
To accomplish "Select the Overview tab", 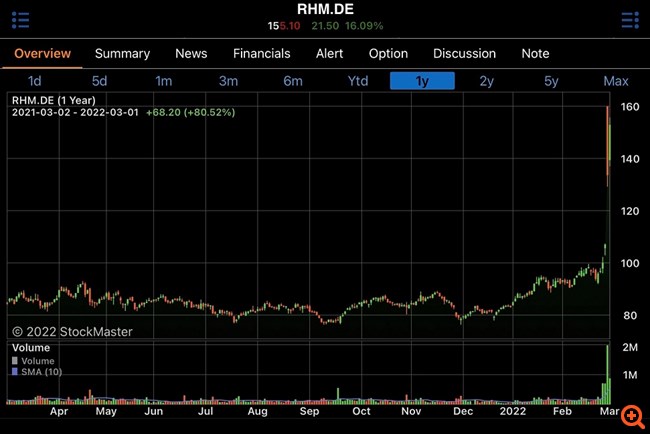I will [x=43, y=53].
